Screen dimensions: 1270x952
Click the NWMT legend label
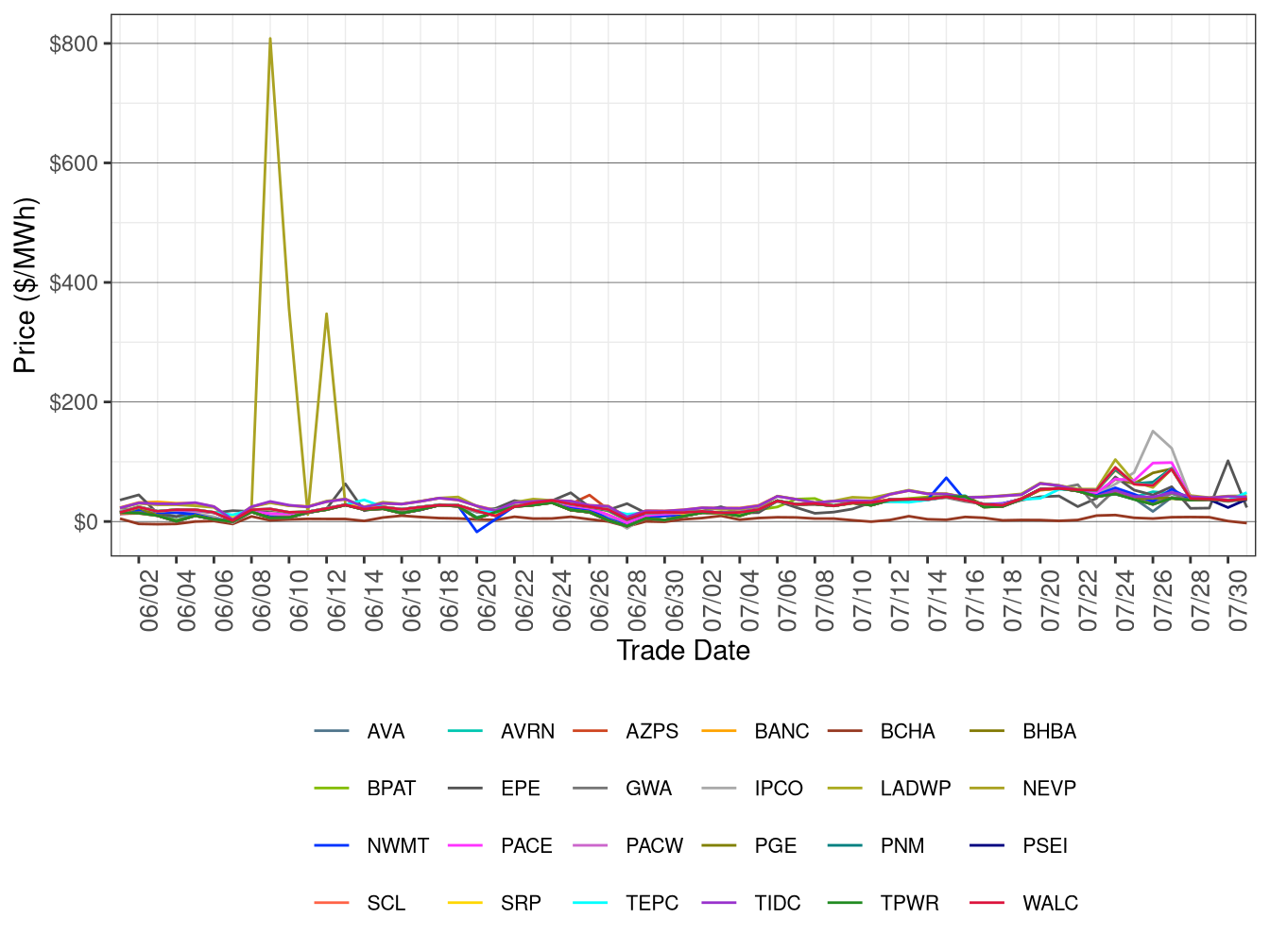398,846
